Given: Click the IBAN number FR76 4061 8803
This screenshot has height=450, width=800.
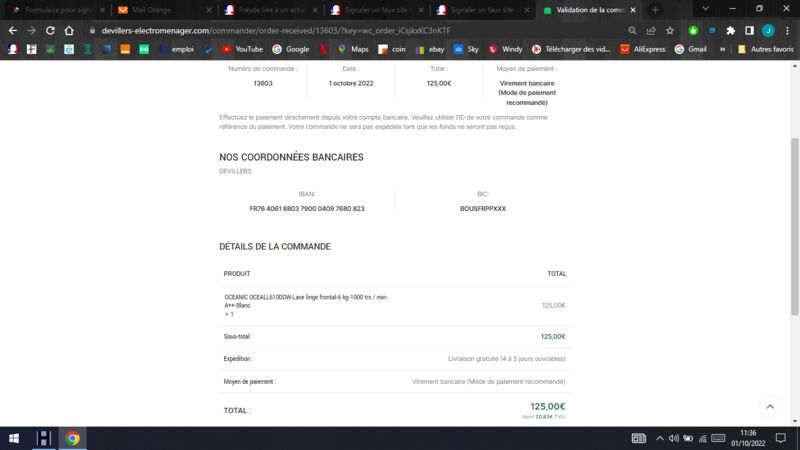Looking at the screenshot, I should click(307, 209).
